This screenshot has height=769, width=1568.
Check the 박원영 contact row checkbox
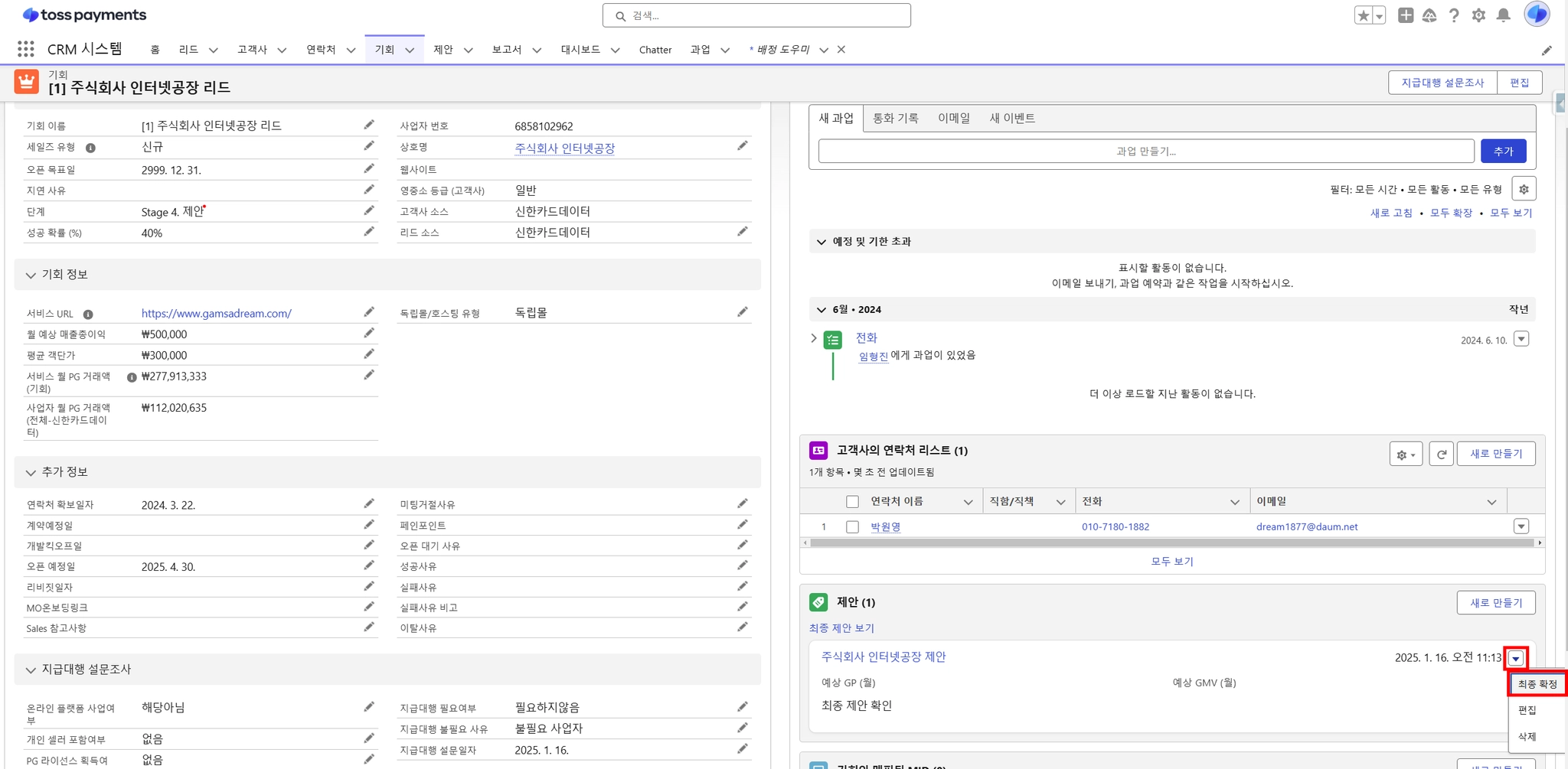pyautogui.click(x=852, y=526)
